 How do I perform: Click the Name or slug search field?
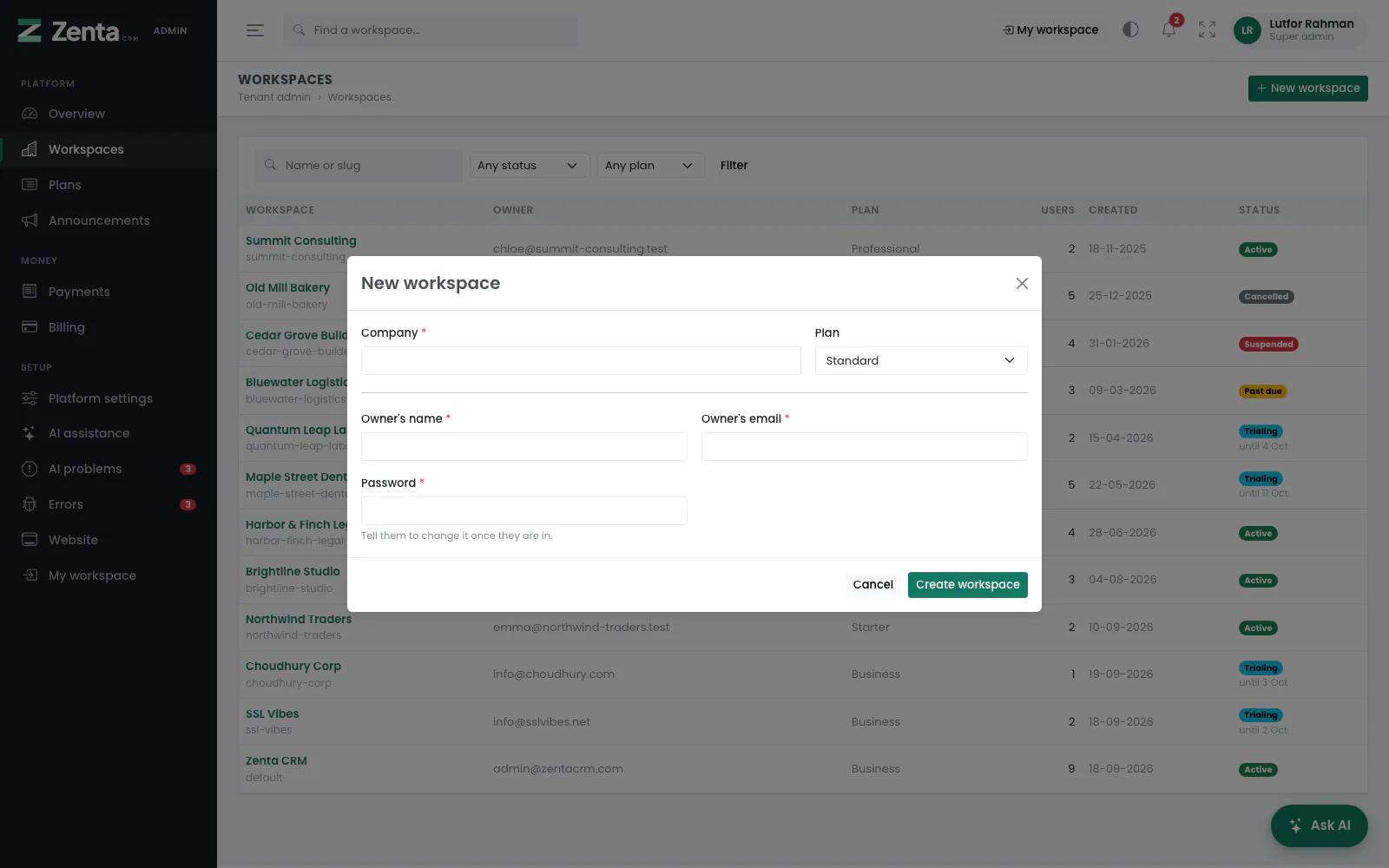tap(359, 166)
